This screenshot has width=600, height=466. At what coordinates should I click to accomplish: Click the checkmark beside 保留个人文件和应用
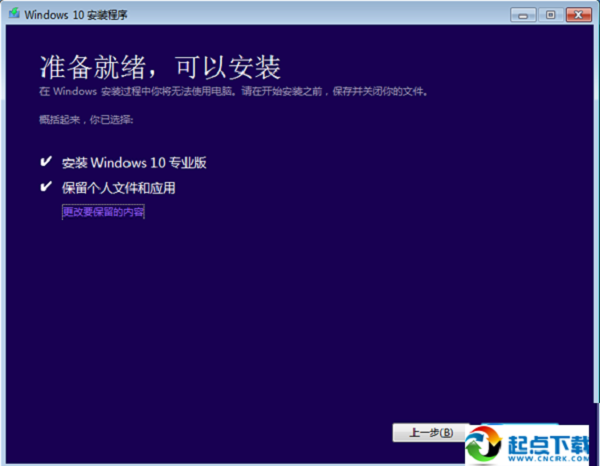46,187
